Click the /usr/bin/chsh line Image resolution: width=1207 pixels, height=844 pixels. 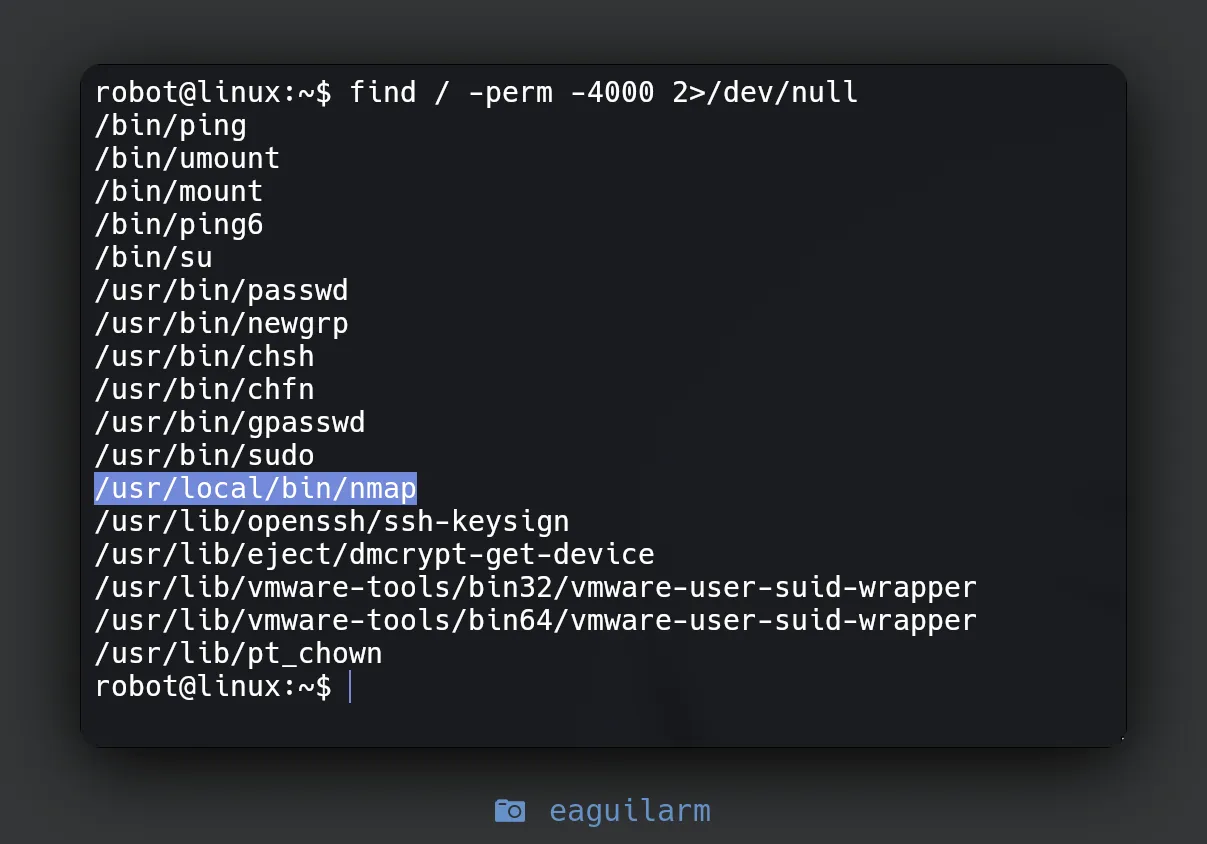tap(205, 357)
